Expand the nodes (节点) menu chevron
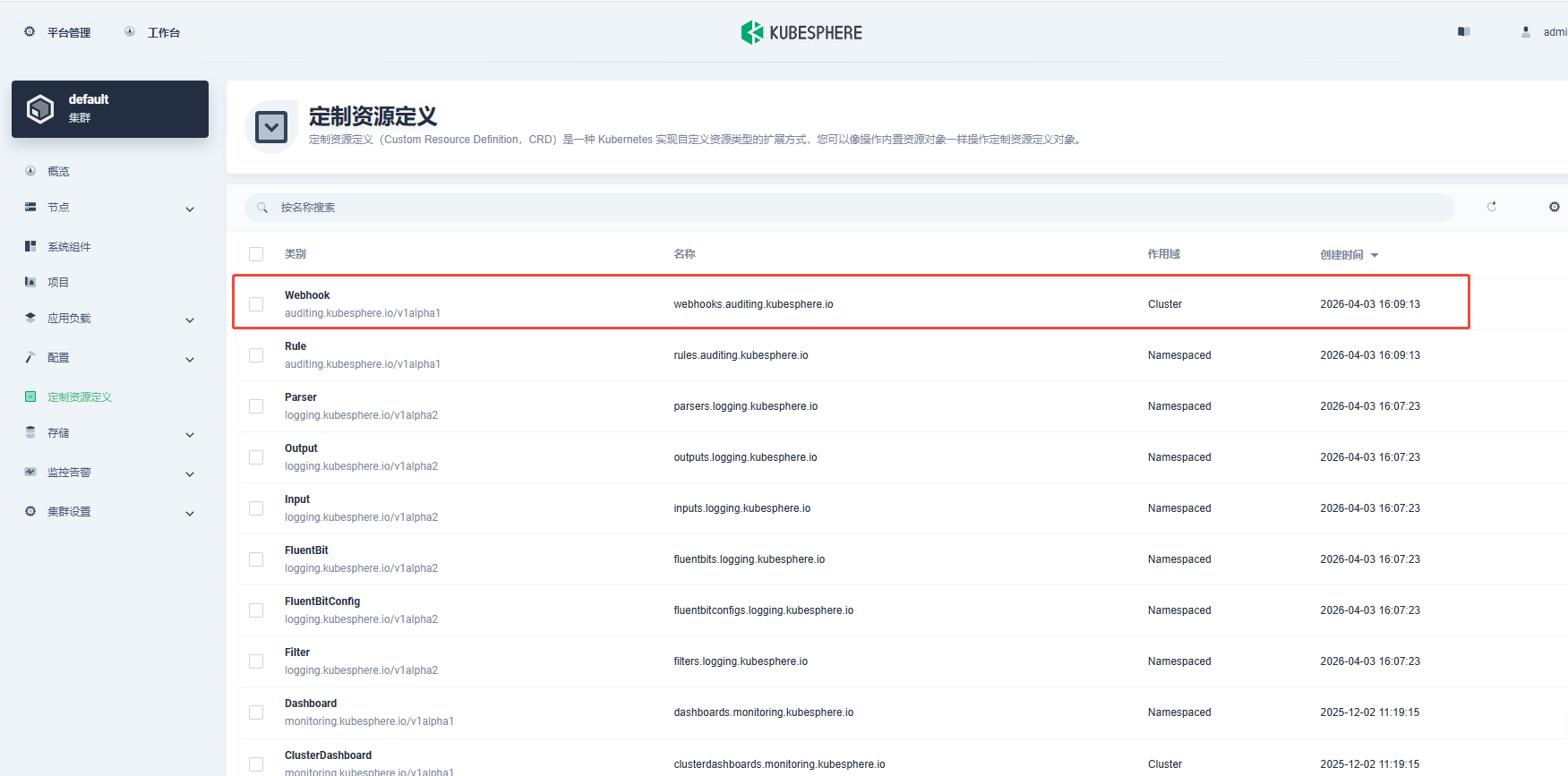This screenshot has height=776, width=1568. 190,209
